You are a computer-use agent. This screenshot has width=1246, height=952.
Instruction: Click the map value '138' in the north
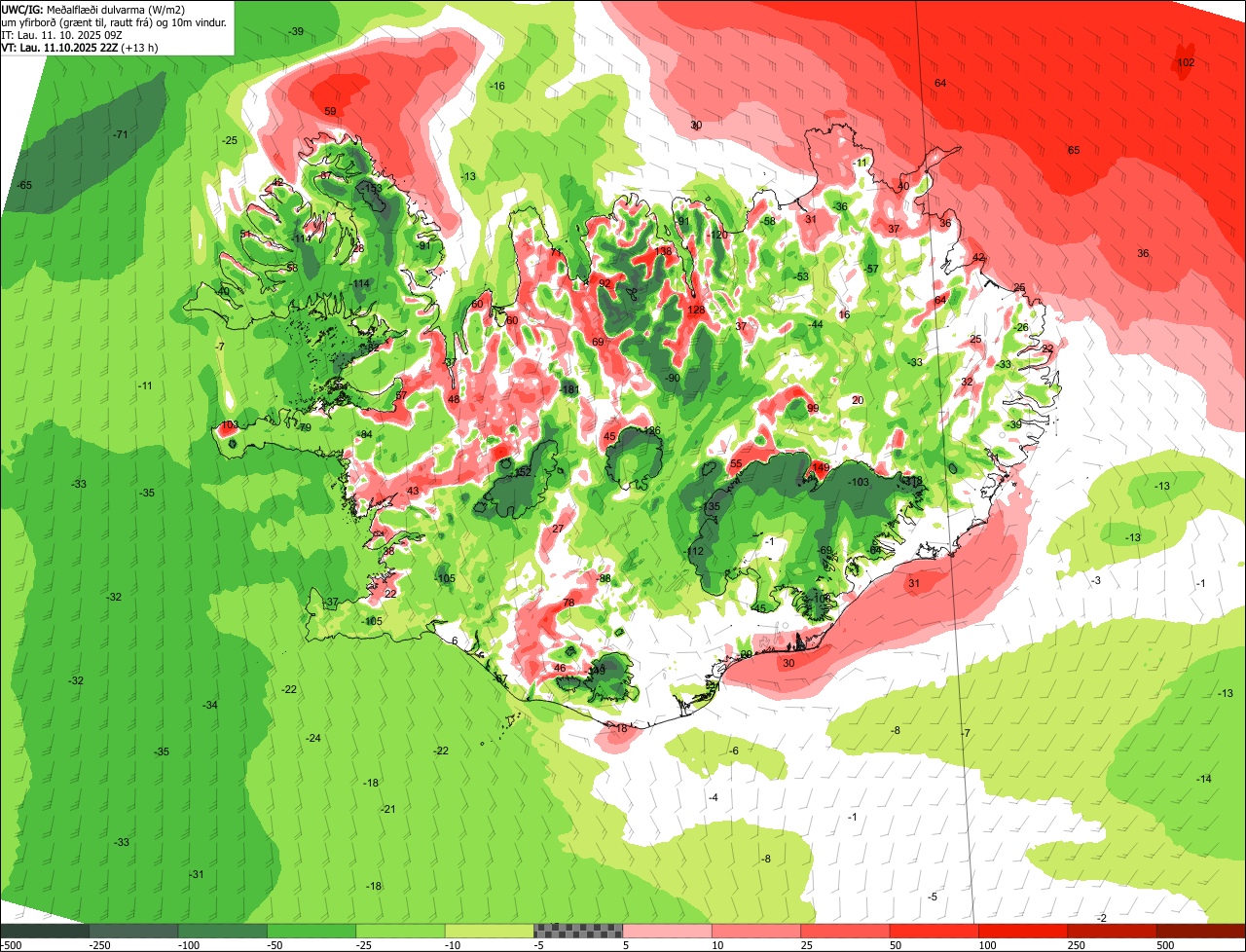pos(664,251)
